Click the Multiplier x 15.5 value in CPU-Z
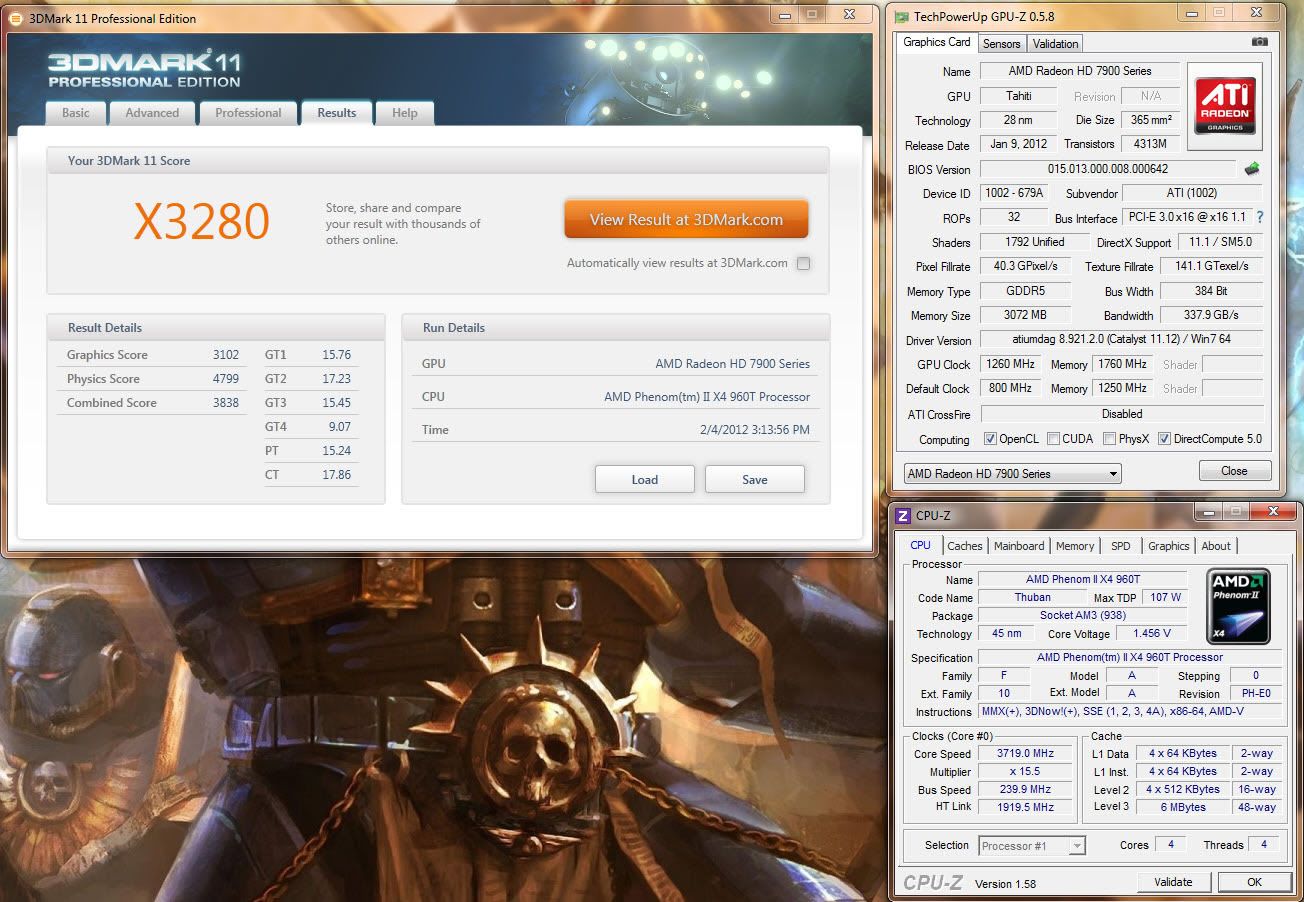 1025,772
